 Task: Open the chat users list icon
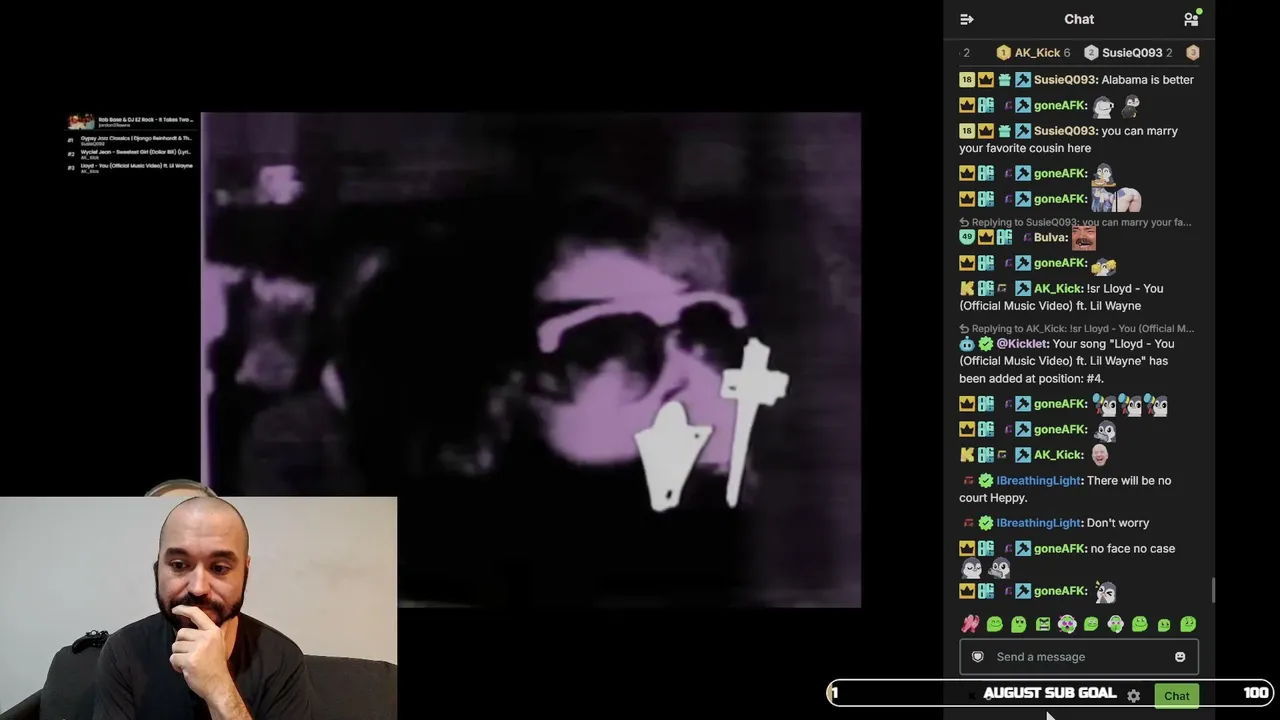point(1191,19)
